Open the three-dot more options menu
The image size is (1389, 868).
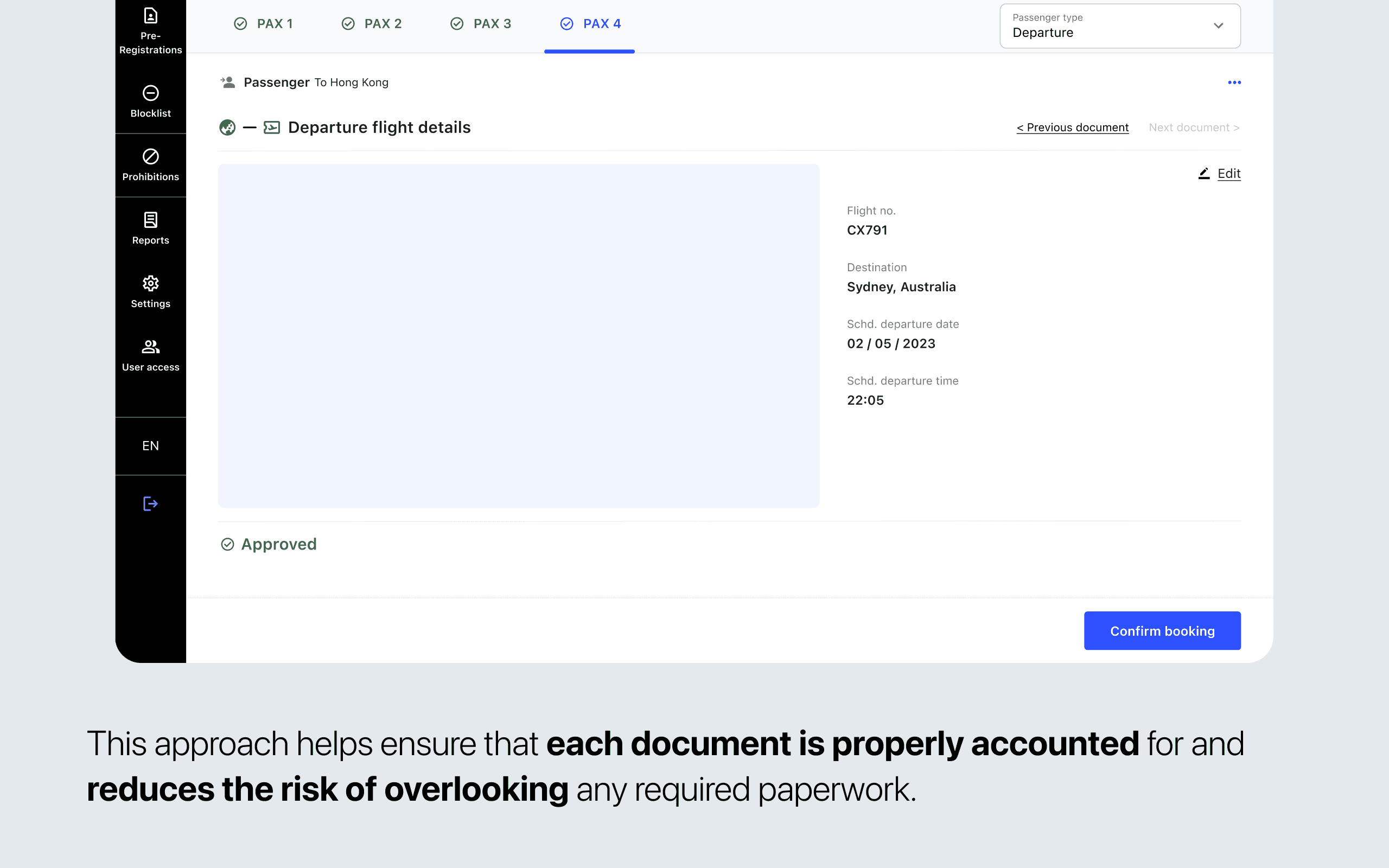(x=1234, y=82)
